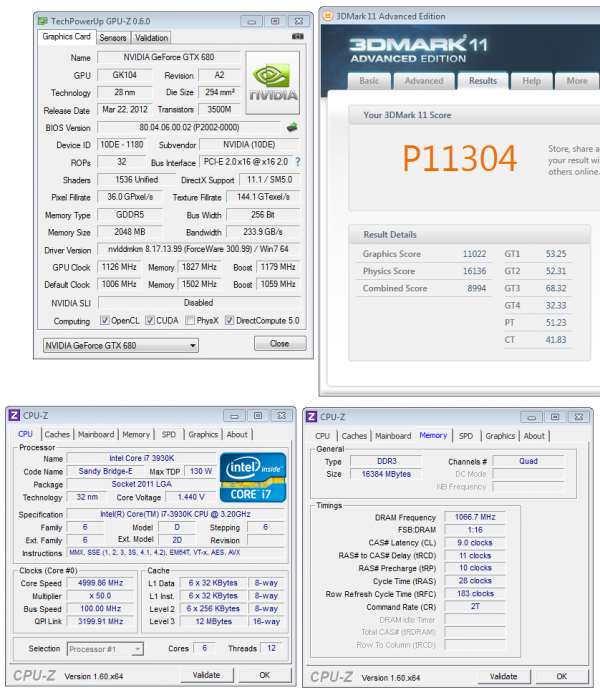Image resolution: width=600 pixels, height=695 pixels.
Task: Click the Driver Version field
Action: pyautogui.click(x=199, y=249)
